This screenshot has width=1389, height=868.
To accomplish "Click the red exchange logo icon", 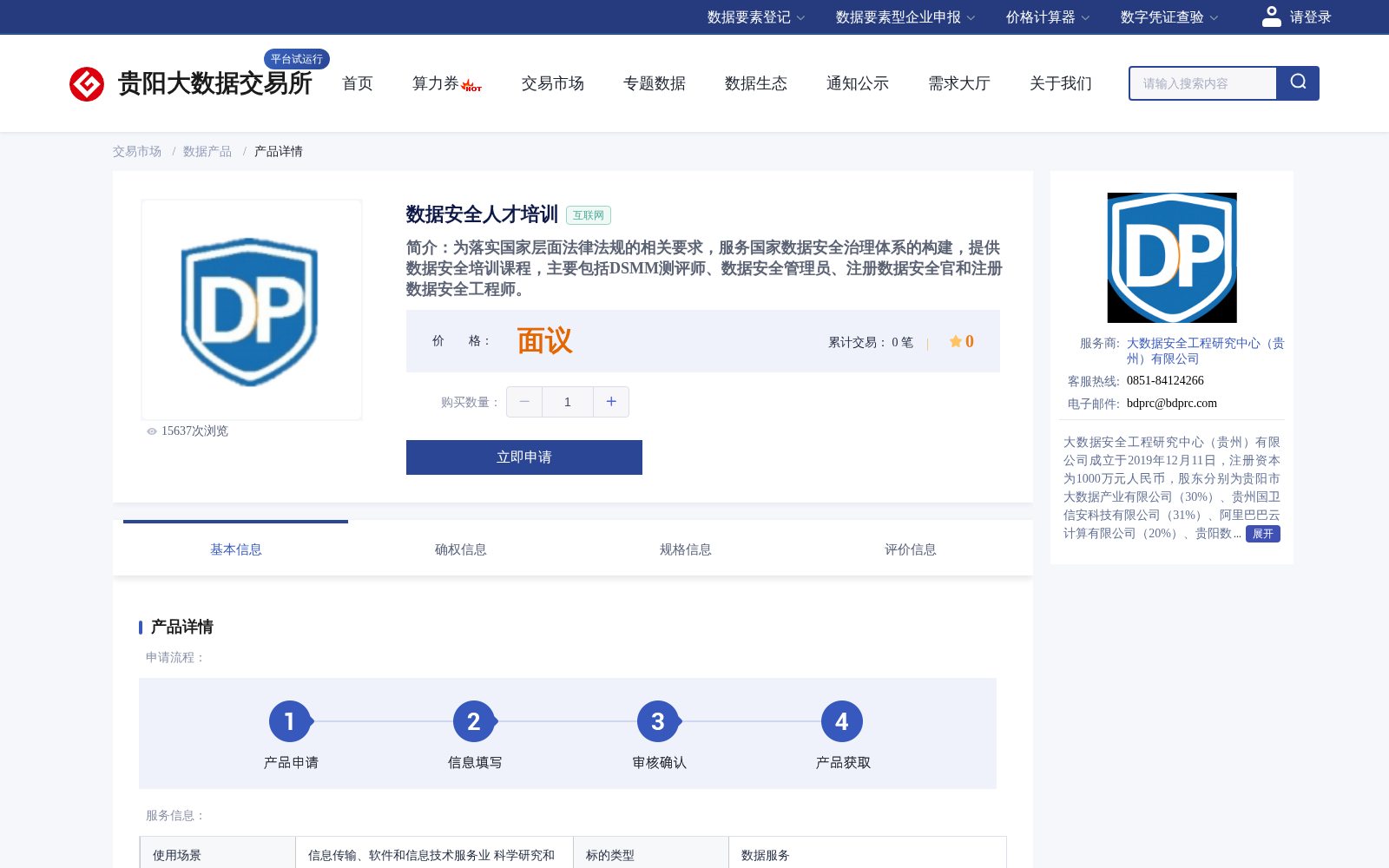I will [x=87, y=84].
